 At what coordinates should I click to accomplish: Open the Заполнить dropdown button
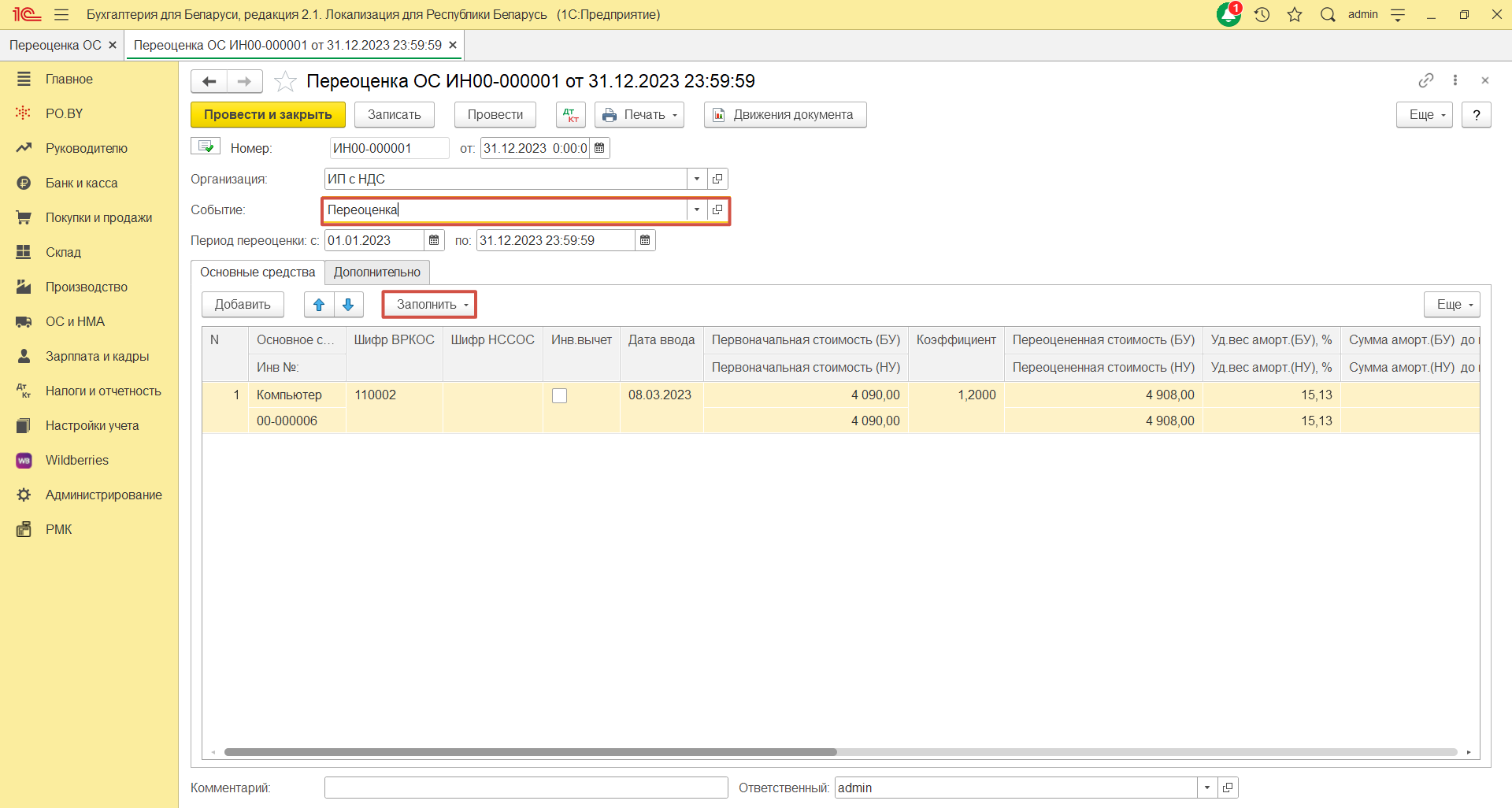[x=429, y=305]
